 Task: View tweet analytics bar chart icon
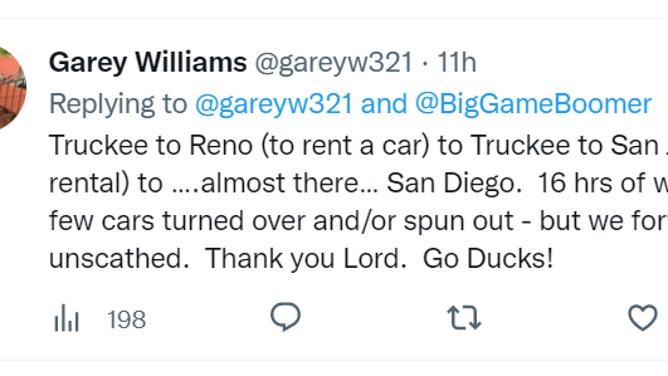pyautogui.click(x=66, y=318)
